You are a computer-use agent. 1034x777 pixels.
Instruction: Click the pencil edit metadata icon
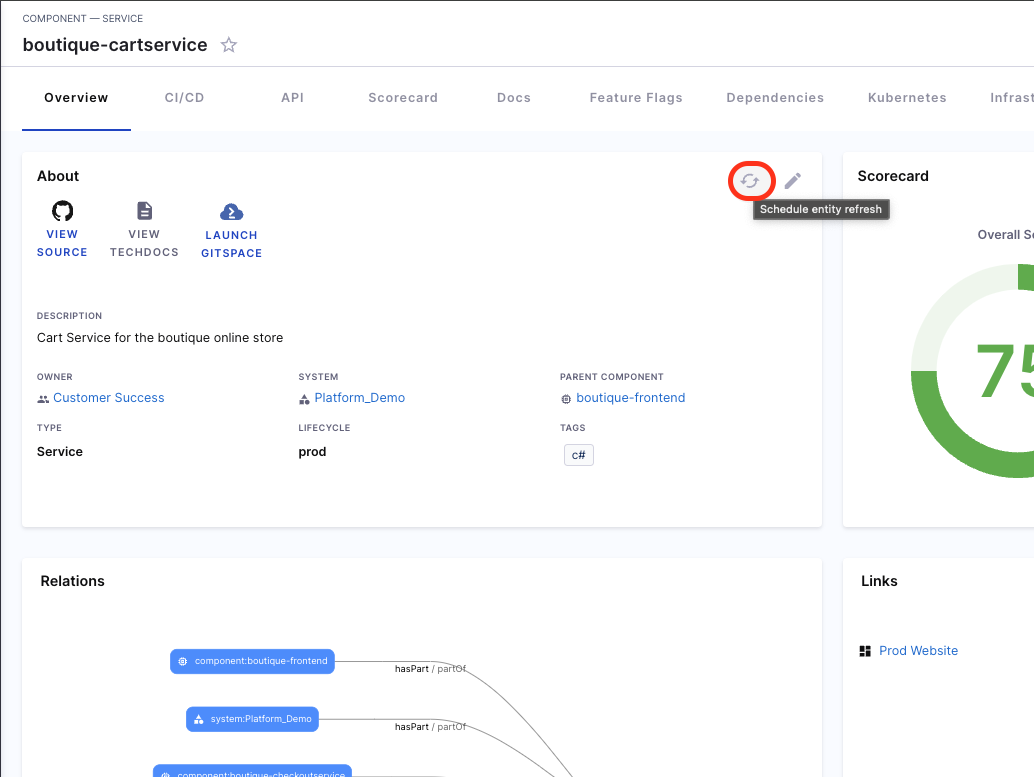[792, 181]
